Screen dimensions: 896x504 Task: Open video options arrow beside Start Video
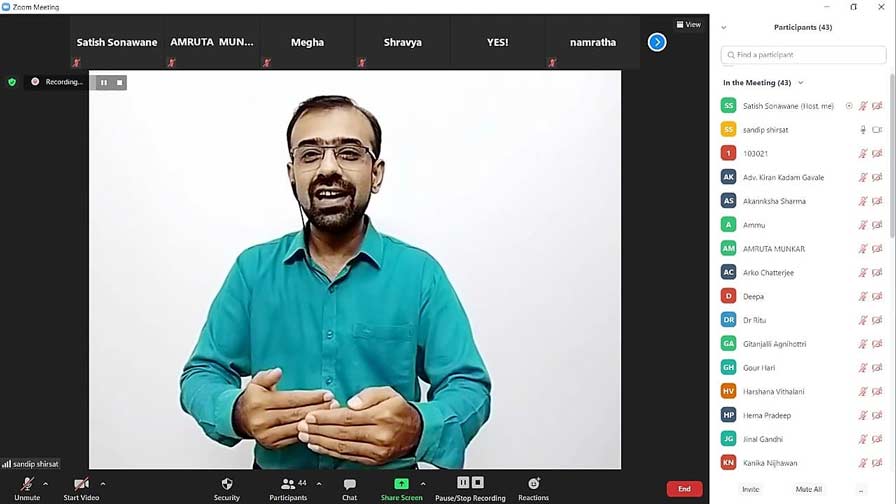(x=103, y=484)
